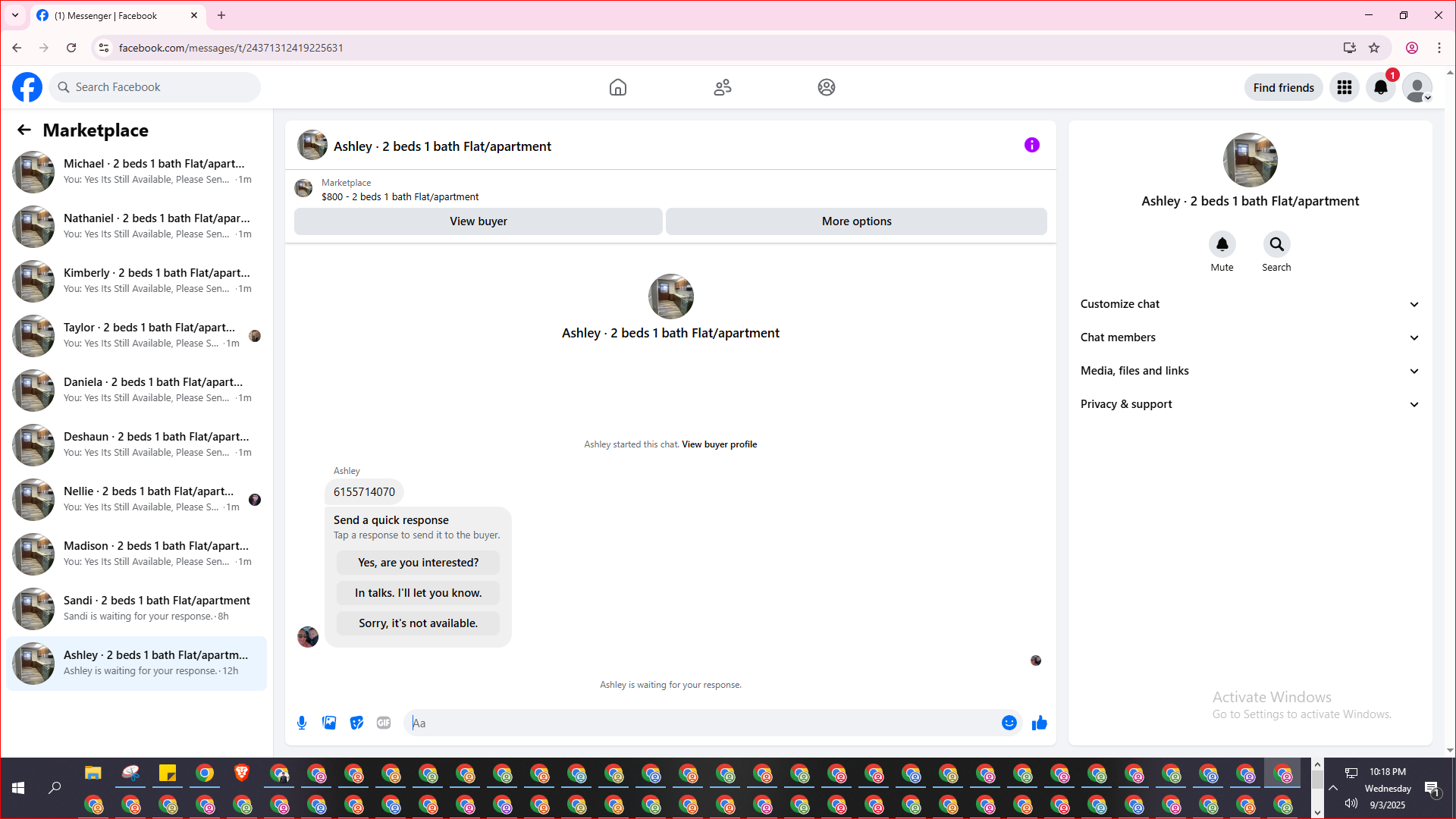The width and height of the screenshot is (1456, 819).
Task: Click listing thumbnail in right info panel
Action: tap(1250, 160)
